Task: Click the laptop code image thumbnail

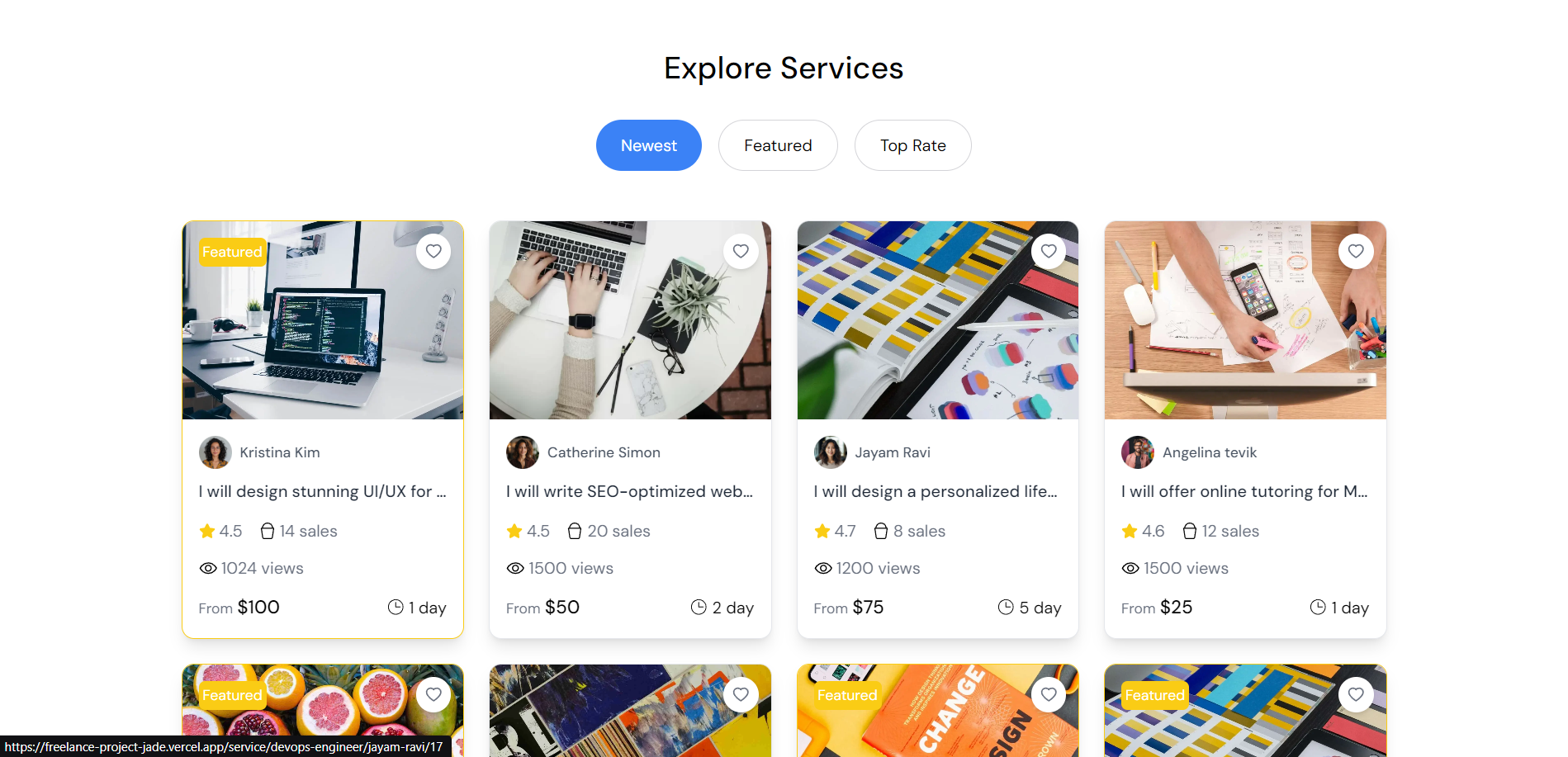Action: 323,320
